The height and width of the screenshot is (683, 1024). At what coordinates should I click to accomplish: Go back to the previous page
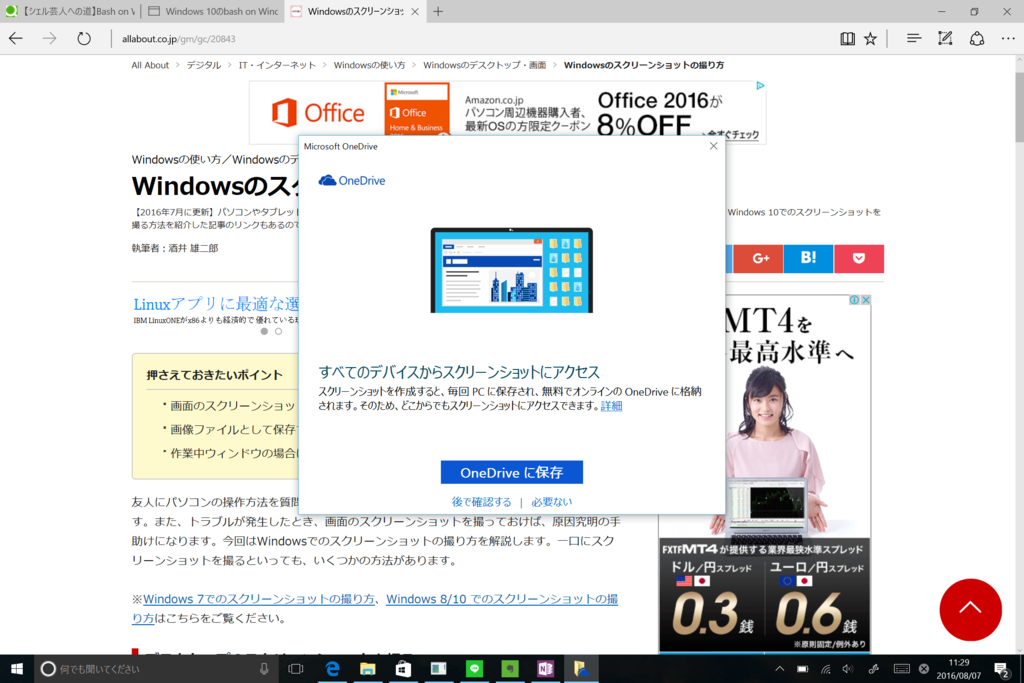[16, 39]
